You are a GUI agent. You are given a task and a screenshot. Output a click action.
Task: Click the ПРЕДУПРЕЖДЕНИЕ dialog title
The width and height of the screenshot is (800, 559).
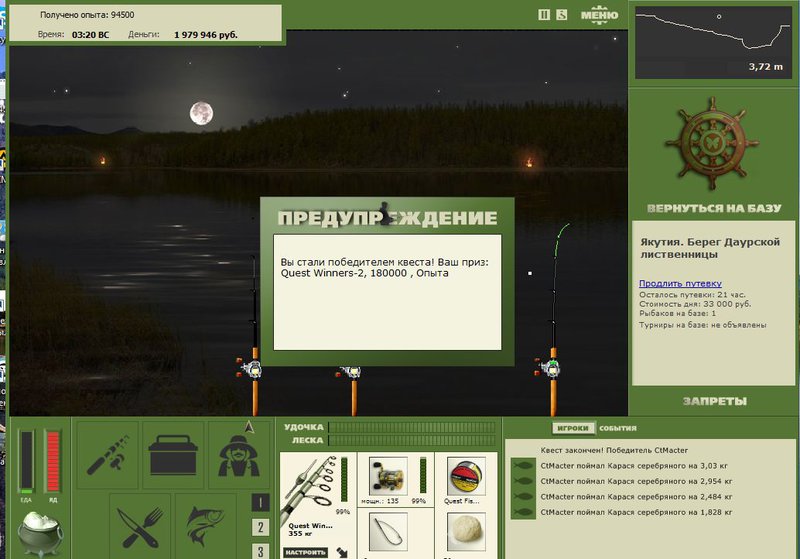(387, 218)
